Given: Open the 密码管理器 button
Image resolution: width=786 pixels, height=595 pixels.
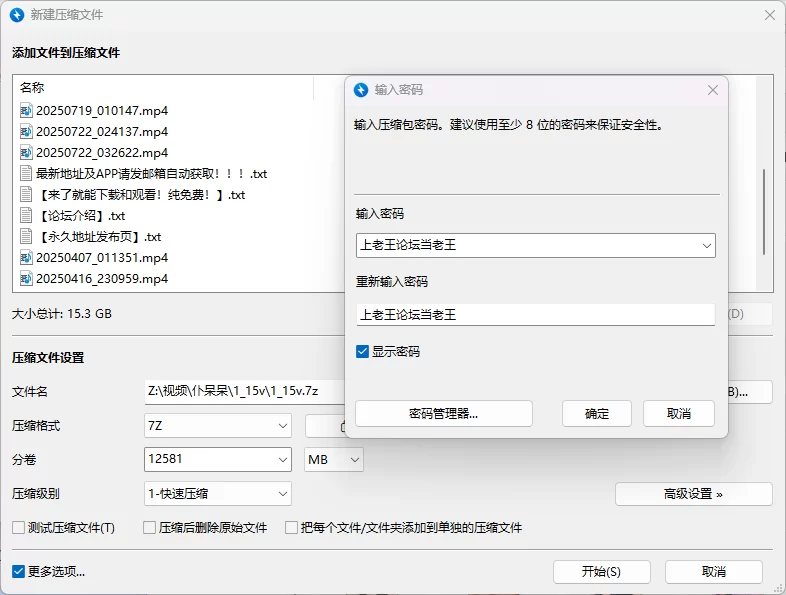Looking at the screenshot, I should point(443,414).
